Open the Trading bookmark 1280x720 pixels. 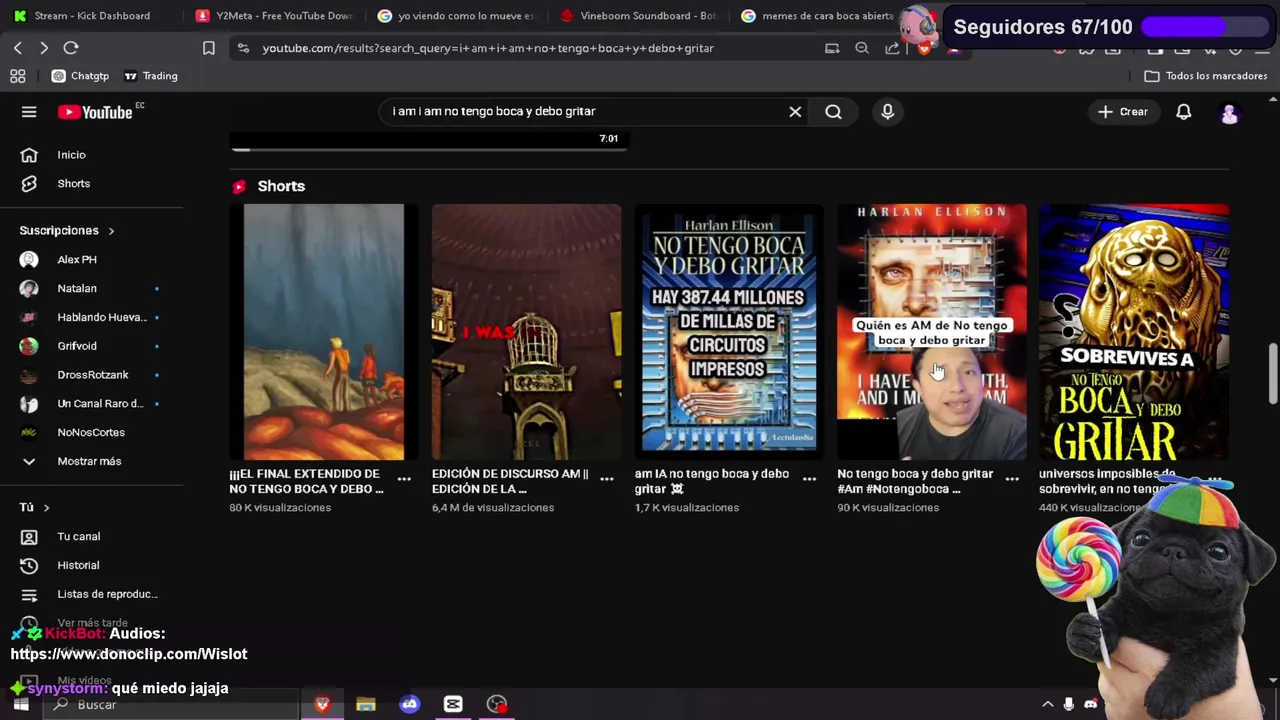(x=150, y=76)
